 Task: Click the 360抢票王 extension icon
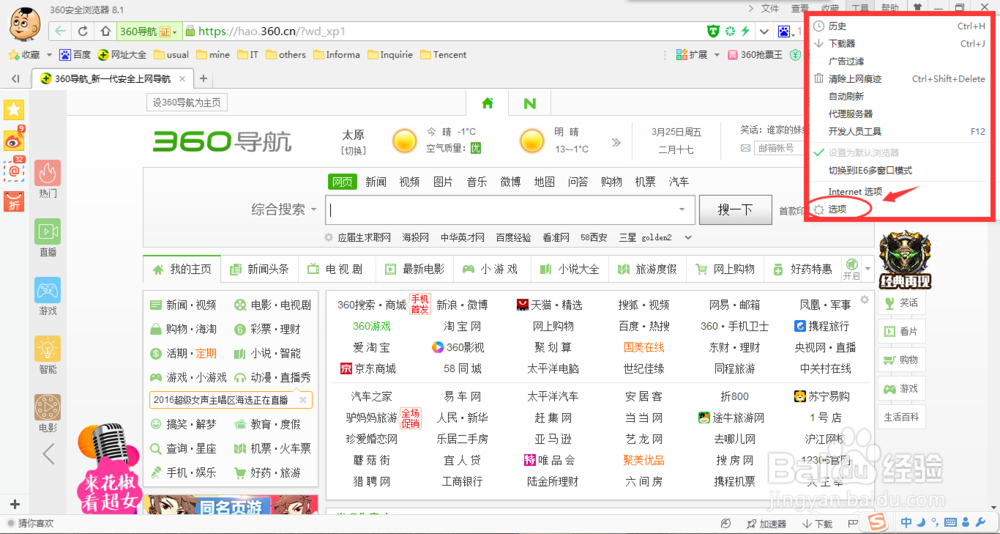[755, 55]
